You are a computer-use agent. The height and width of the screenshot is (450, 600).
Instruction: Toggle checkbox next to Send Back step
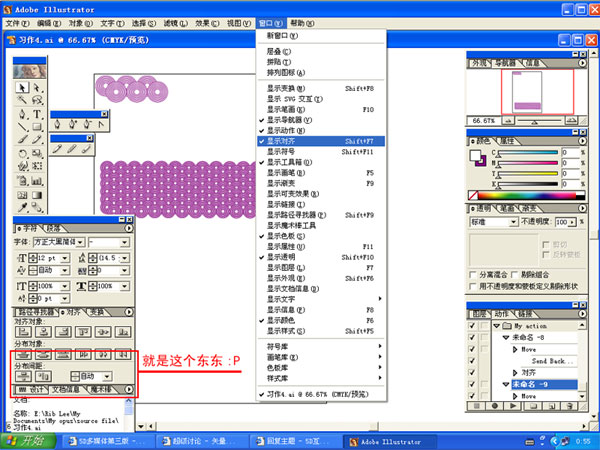pos(472,361)
